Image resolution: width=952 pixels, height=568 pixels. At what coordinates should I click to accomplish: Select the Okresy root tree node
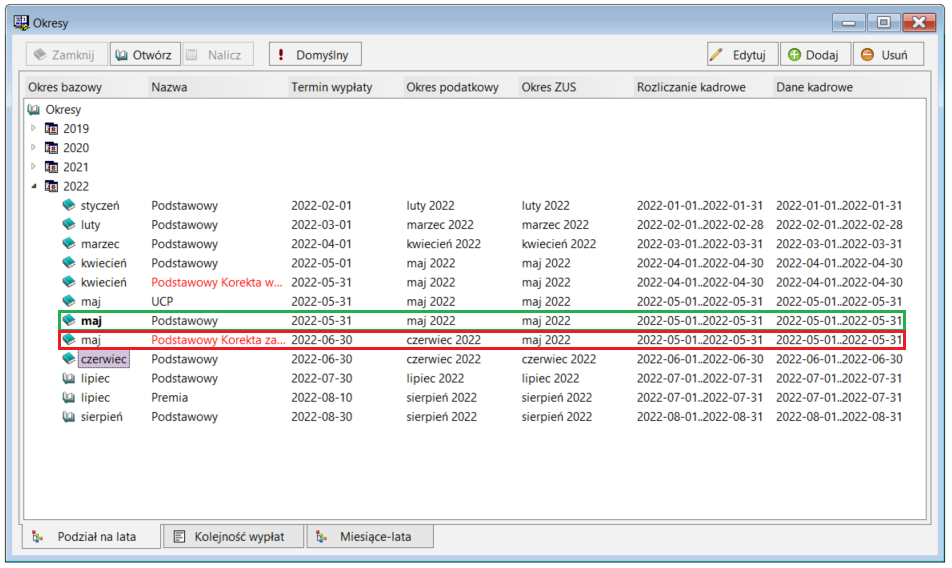pos(63,109)
